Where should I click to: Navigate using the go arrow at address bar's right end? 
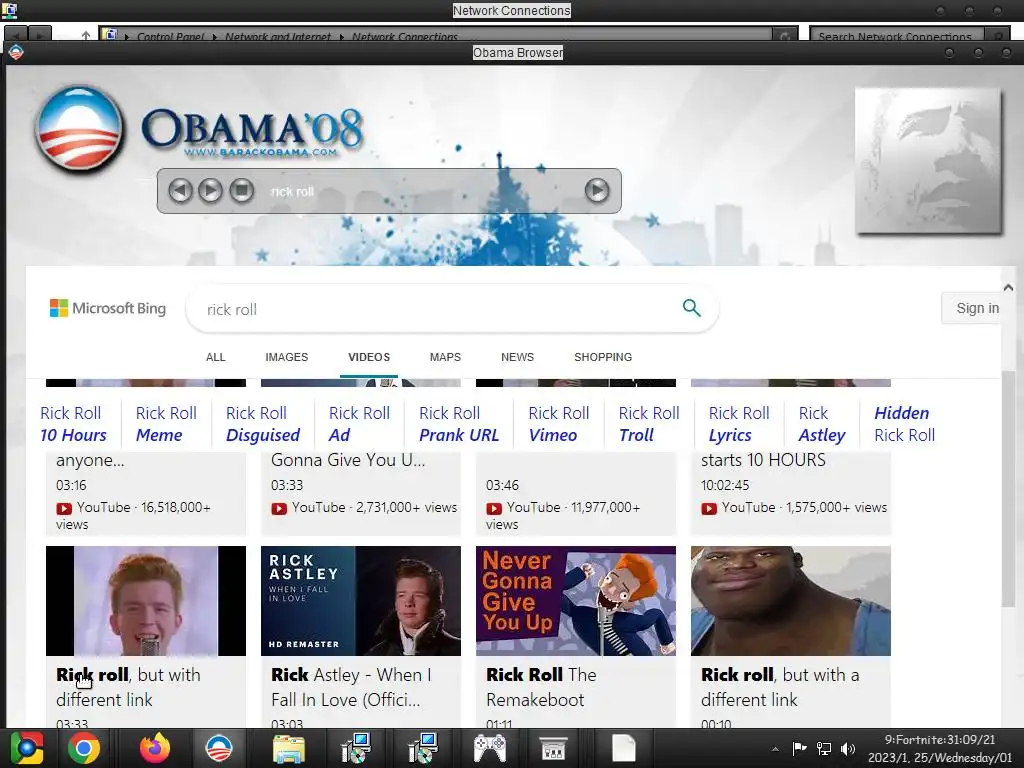(x=597, y=191)
